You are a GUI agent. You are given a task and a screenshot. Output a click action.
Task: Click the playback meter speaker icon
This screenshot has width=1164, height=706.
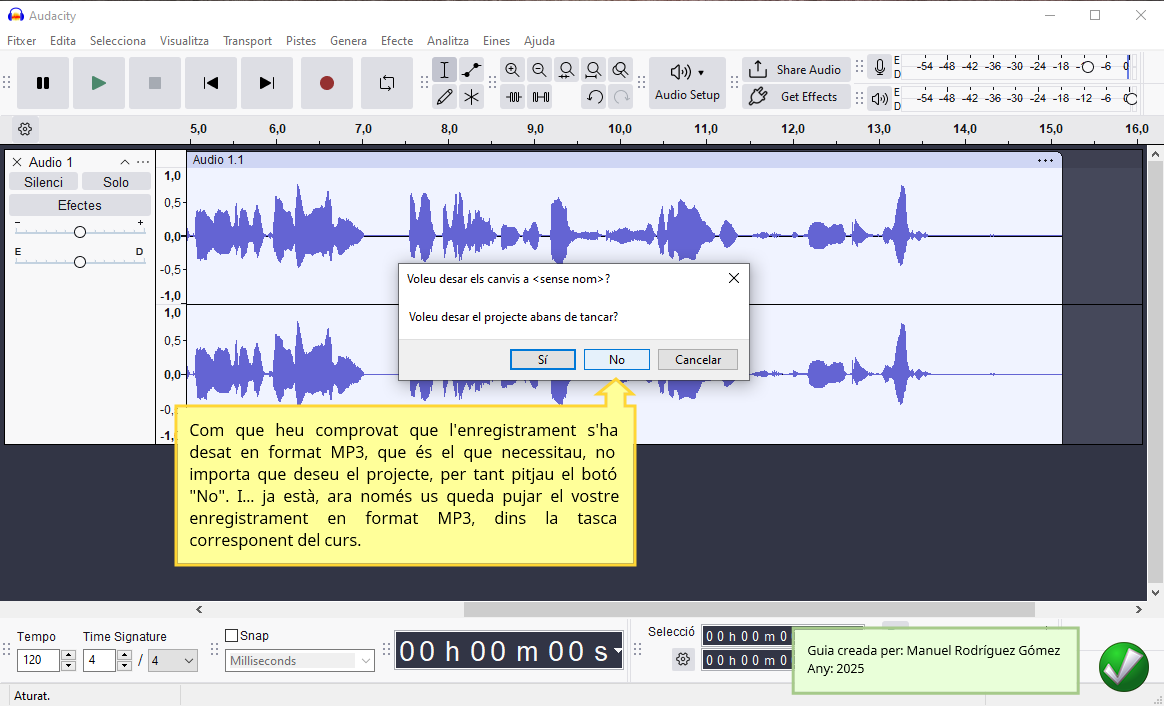pos(880,98)
